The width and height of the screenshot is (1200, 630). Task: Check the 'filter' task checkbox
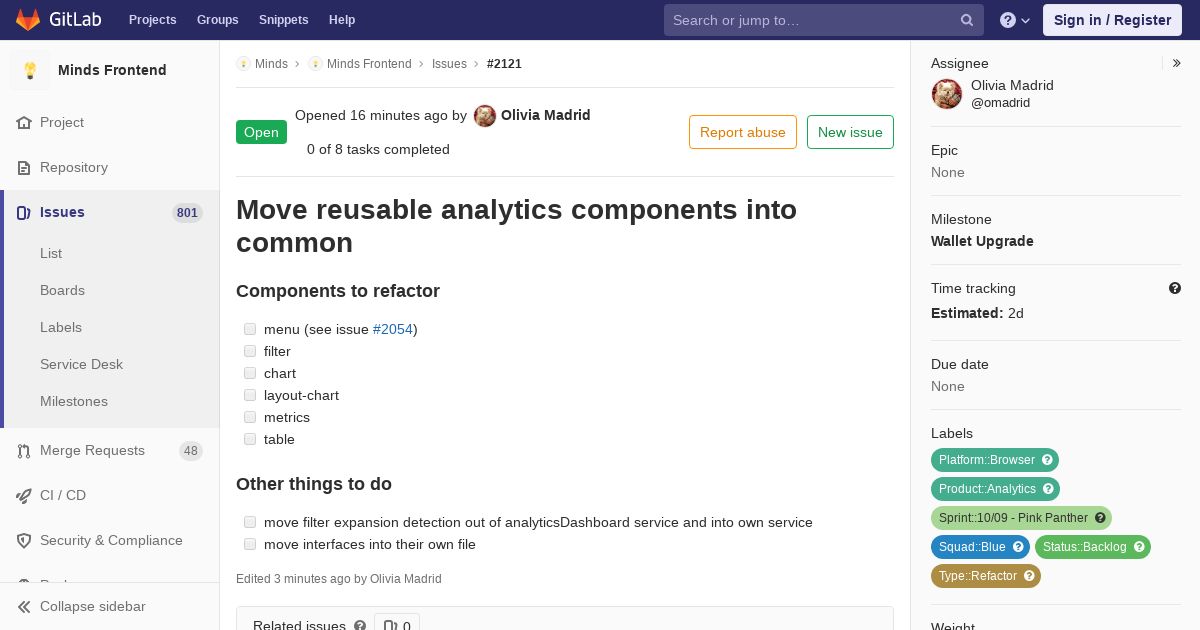250,351
